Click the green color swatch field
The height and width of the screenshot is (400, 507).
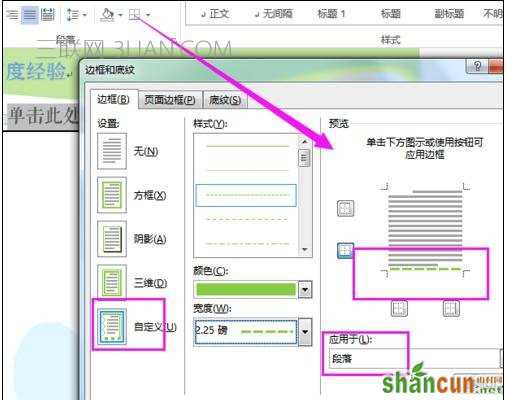246,289
